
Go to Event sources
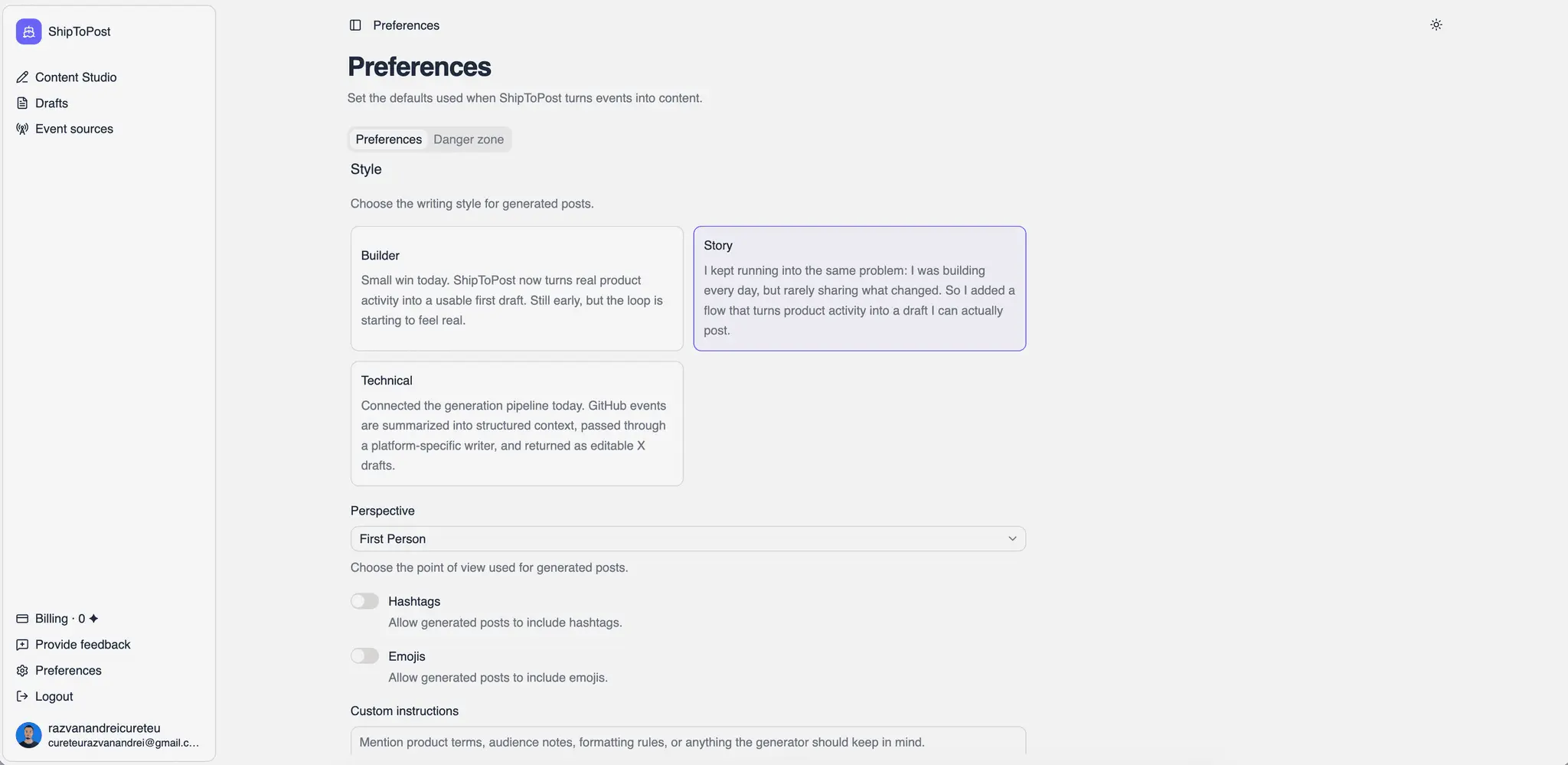[74, 129]
